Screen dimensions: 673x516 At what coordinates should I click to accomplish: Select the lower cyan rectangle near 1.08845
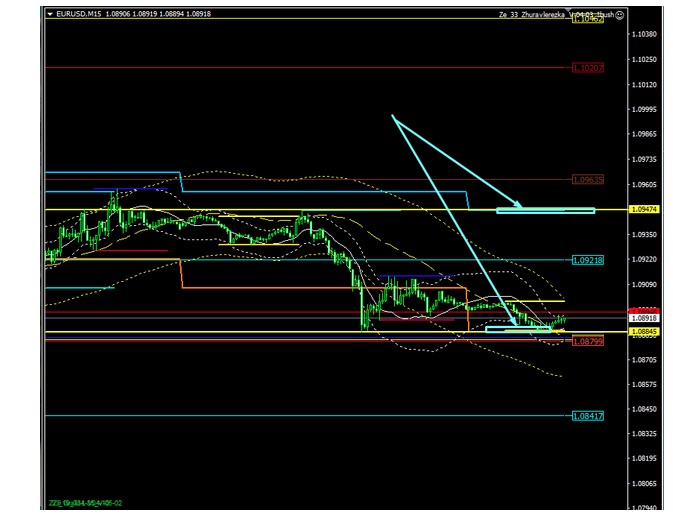[x=517, y=328]
